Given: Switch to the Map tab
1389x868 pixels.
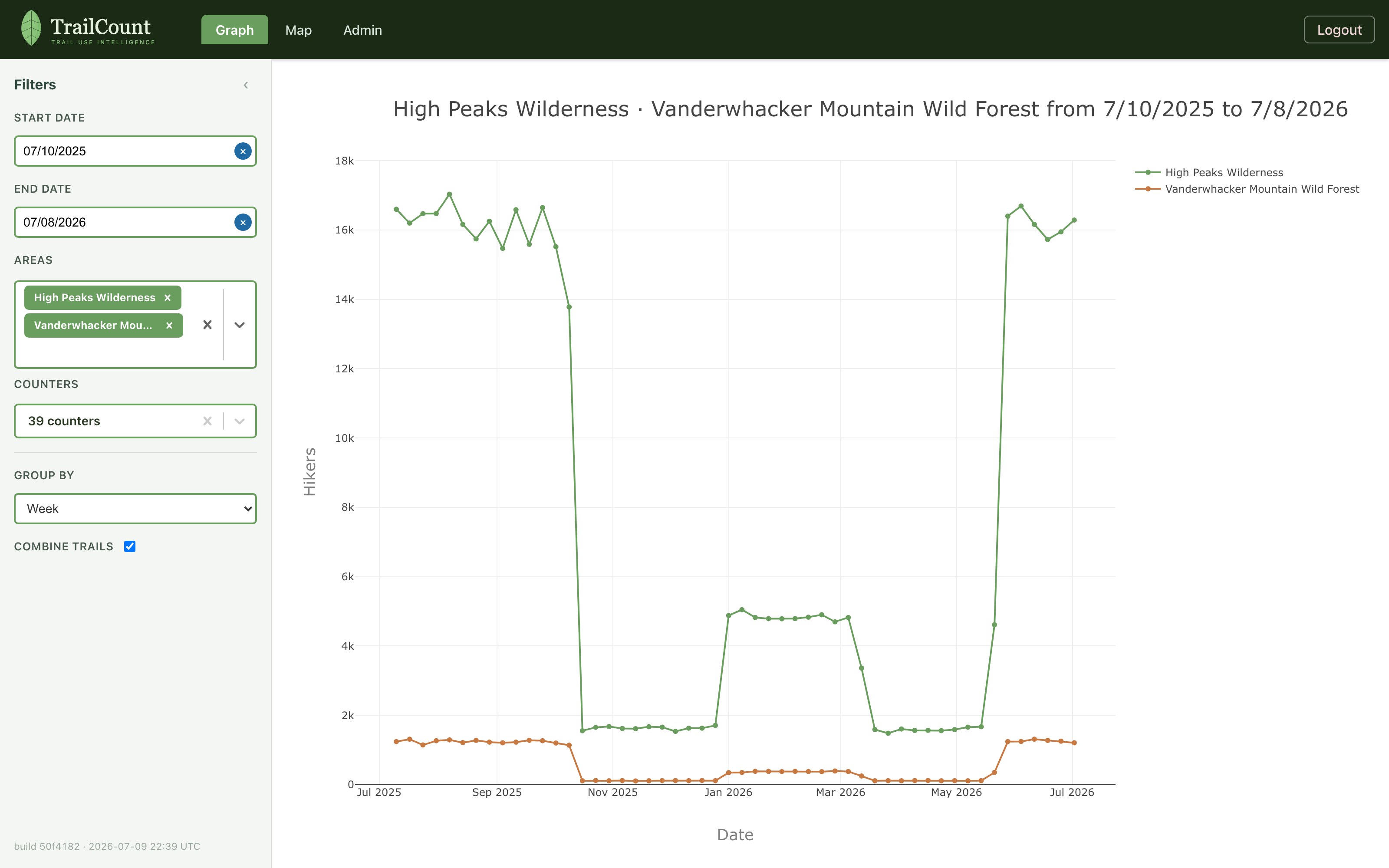Looking at the screenshot, I should pos(299,30).
